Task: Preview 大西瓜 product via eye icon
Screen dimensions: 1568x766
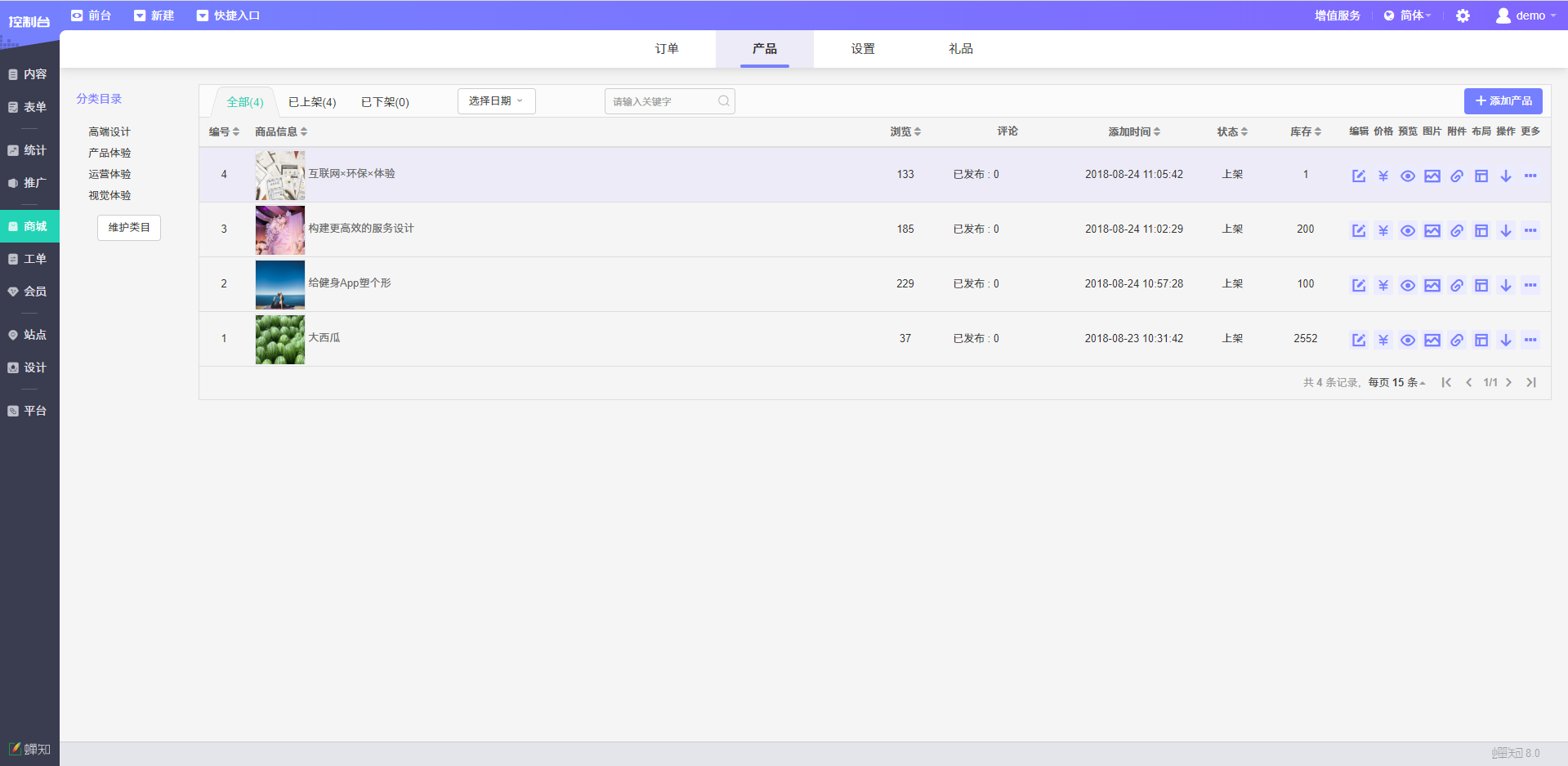Action: click(1407, 340)
